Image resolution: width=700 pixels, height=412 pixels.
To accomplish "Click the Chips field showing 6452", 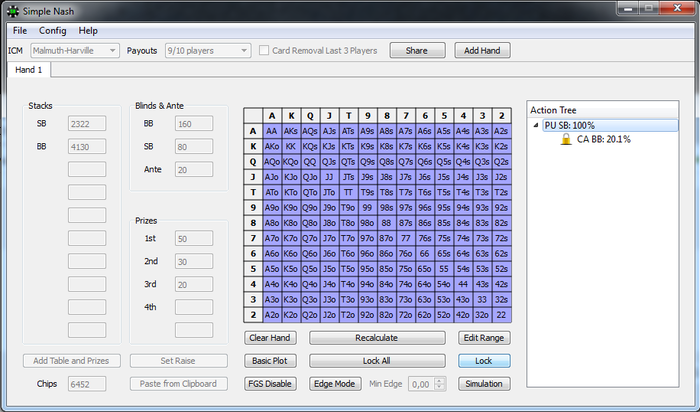I will [87, 384].
